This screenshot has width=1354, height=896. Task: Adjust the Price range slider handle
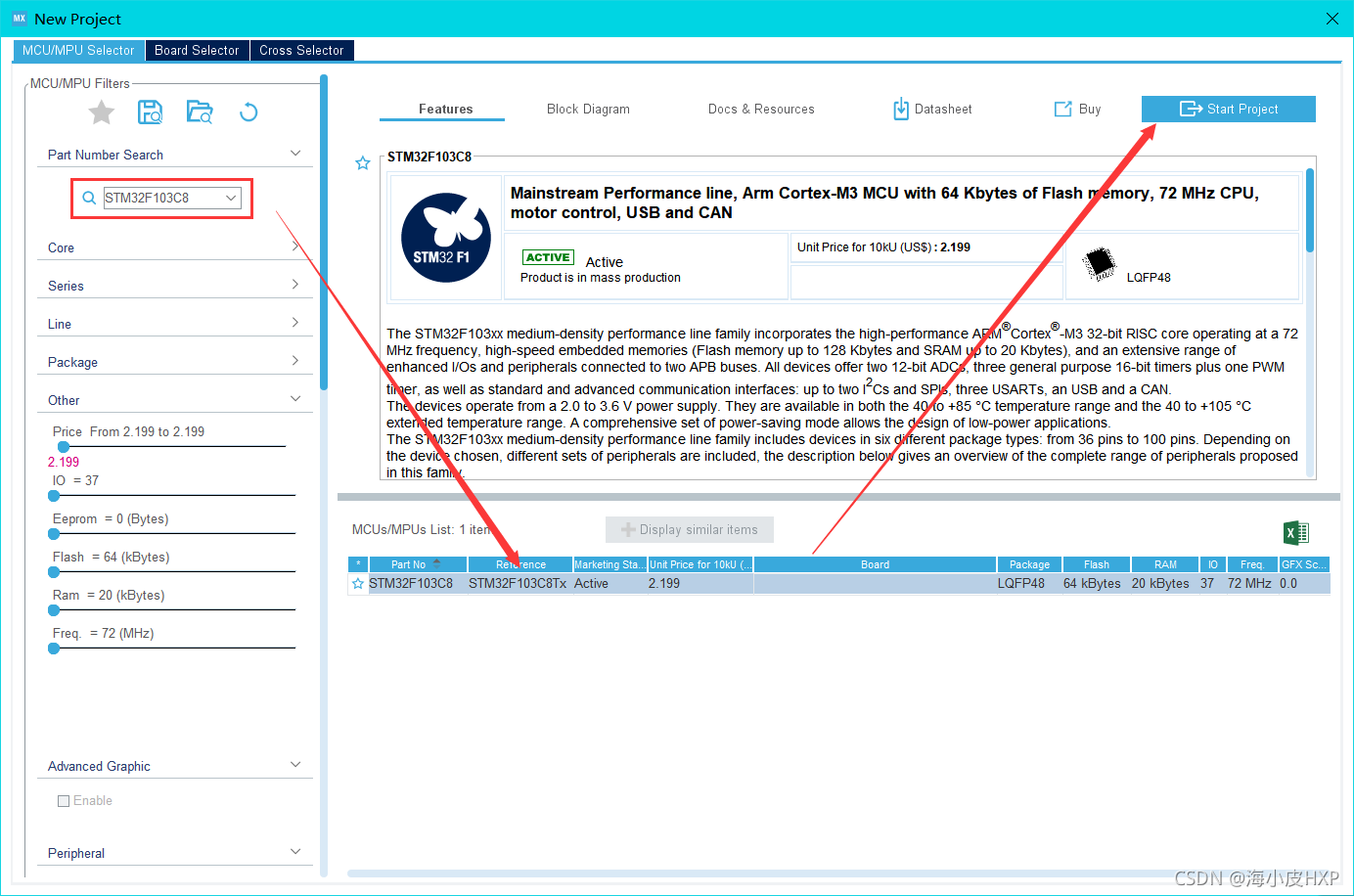click(63, 446)
